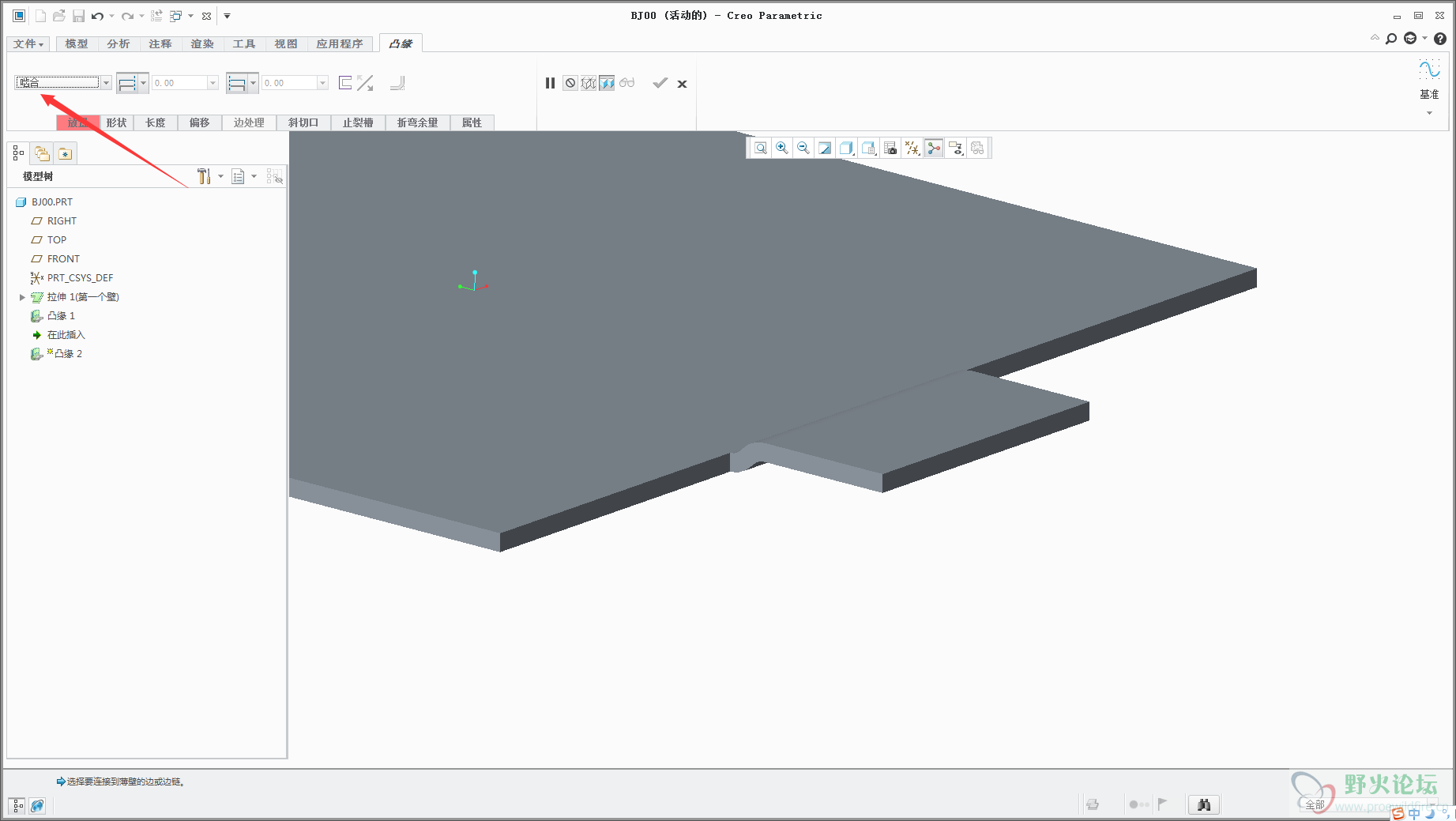The height and width of the screenshot is (821, 1456).
Task: Toggle the unattached preview mode
Action: pyautogui.click(x=589, y=83)
